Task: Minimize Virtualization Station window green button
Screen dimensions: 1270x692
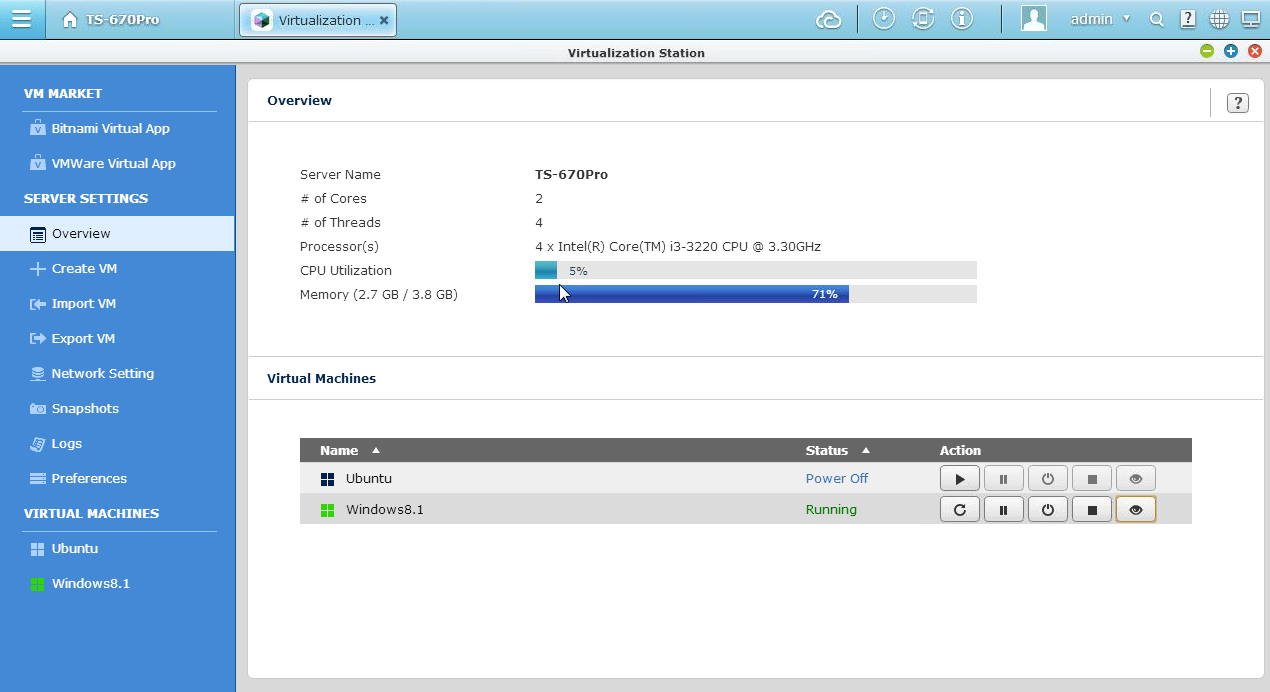Action: (1207, 51)
